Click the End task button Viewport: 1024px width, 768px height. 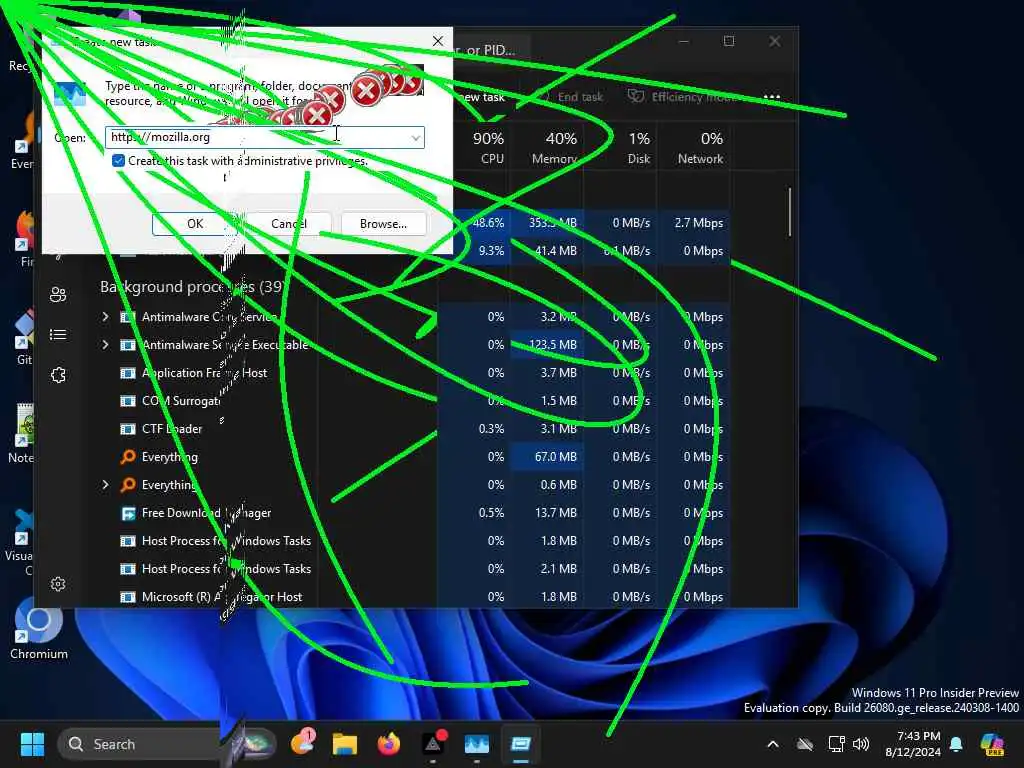click(572, 97)
